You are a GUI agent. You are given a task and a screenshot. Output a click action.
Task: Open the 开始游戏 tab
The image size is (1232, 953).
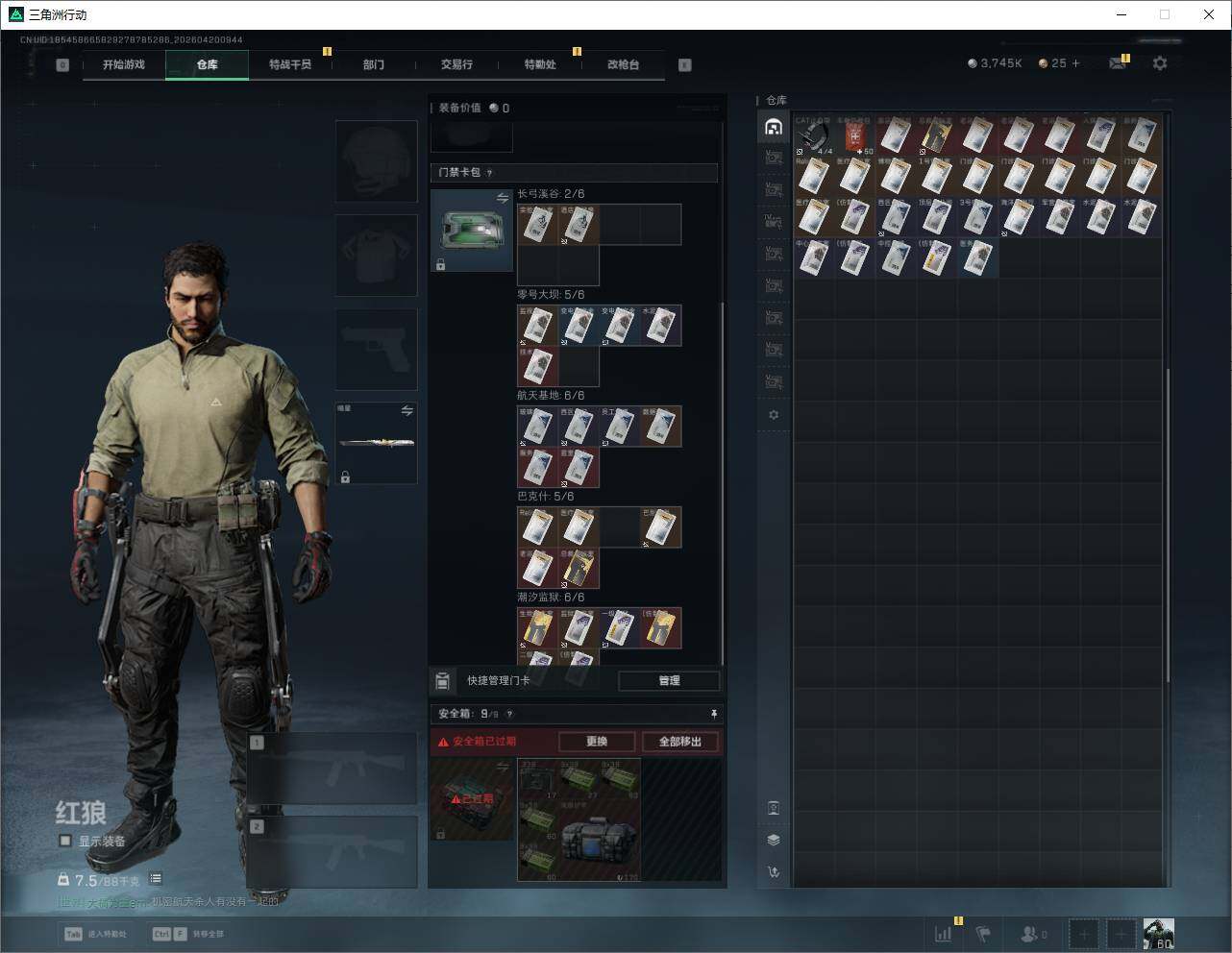click(124, 64)
